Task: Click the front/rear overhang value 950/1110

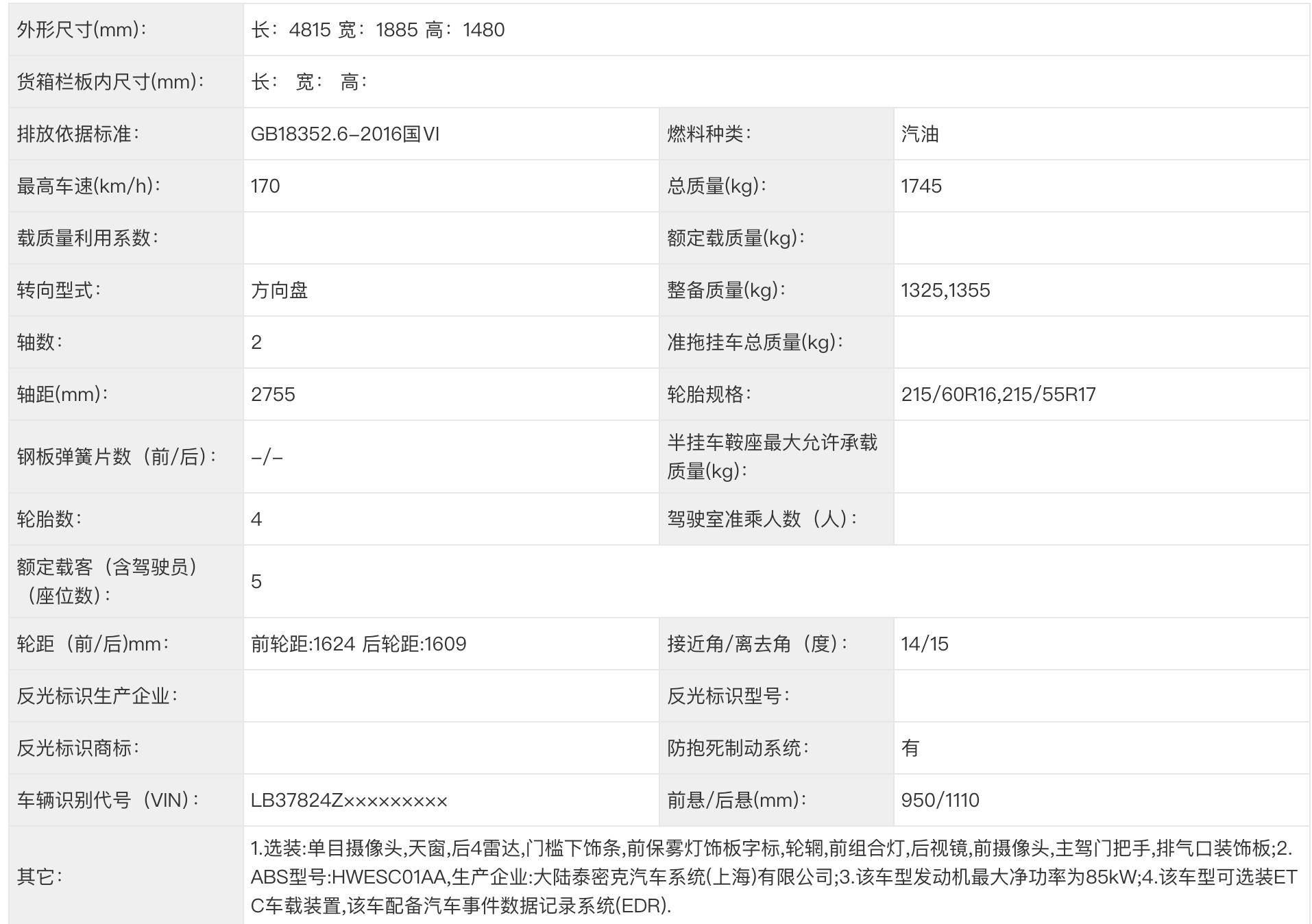Action: pyautogui.click(x=940, y=801)
